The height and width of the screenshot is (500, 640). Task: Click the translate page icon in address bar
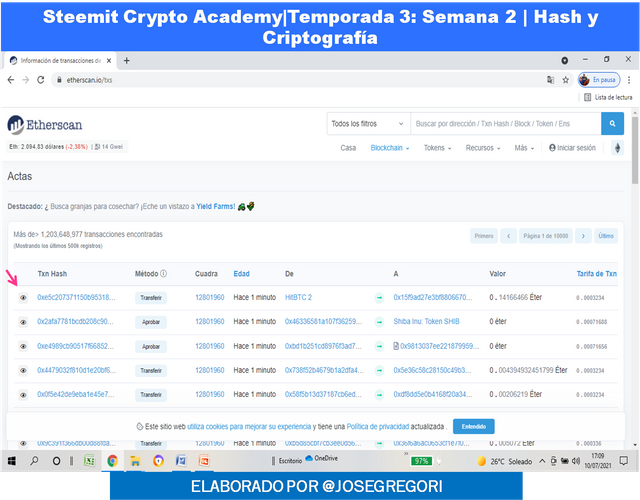click(551, 80)
